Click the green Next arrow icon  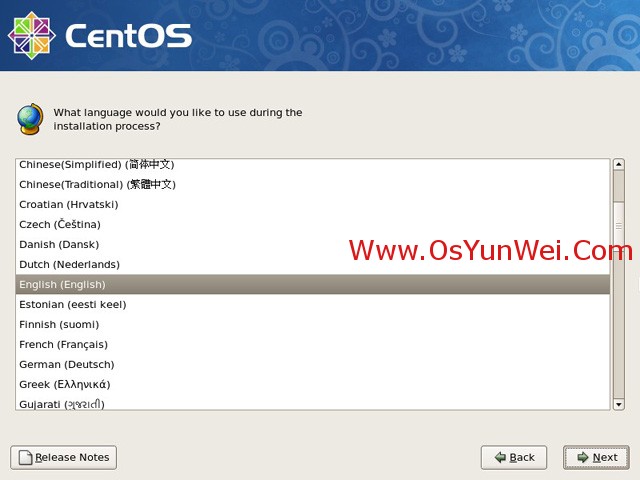point(583,458)
